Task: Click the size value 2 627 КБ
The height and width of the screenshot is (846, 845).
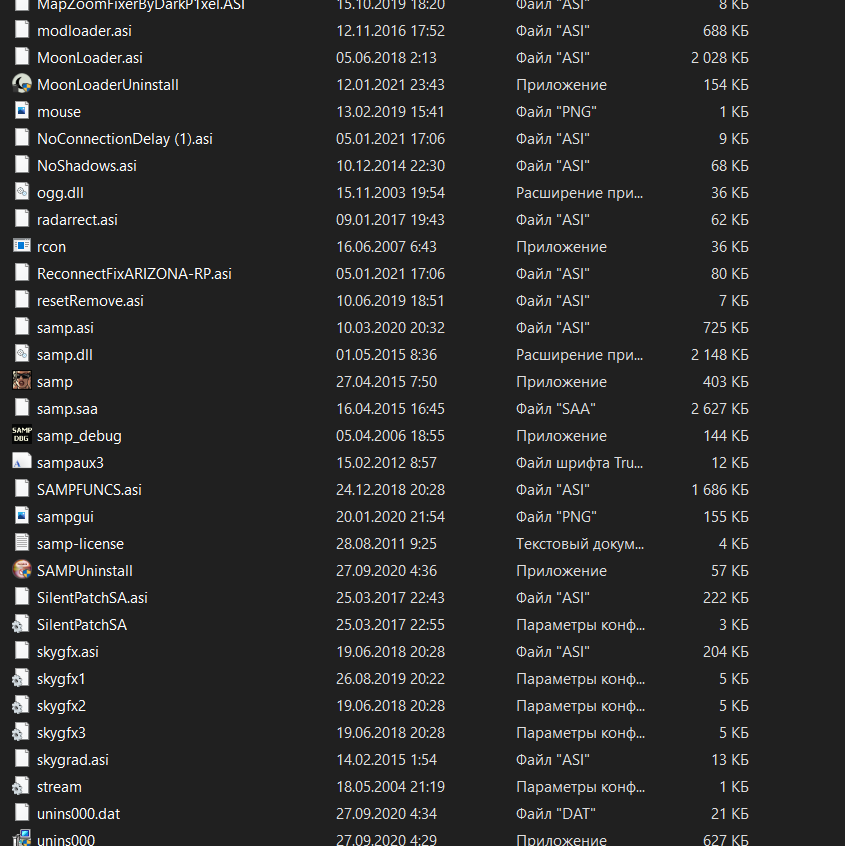Action: point(720,408)
